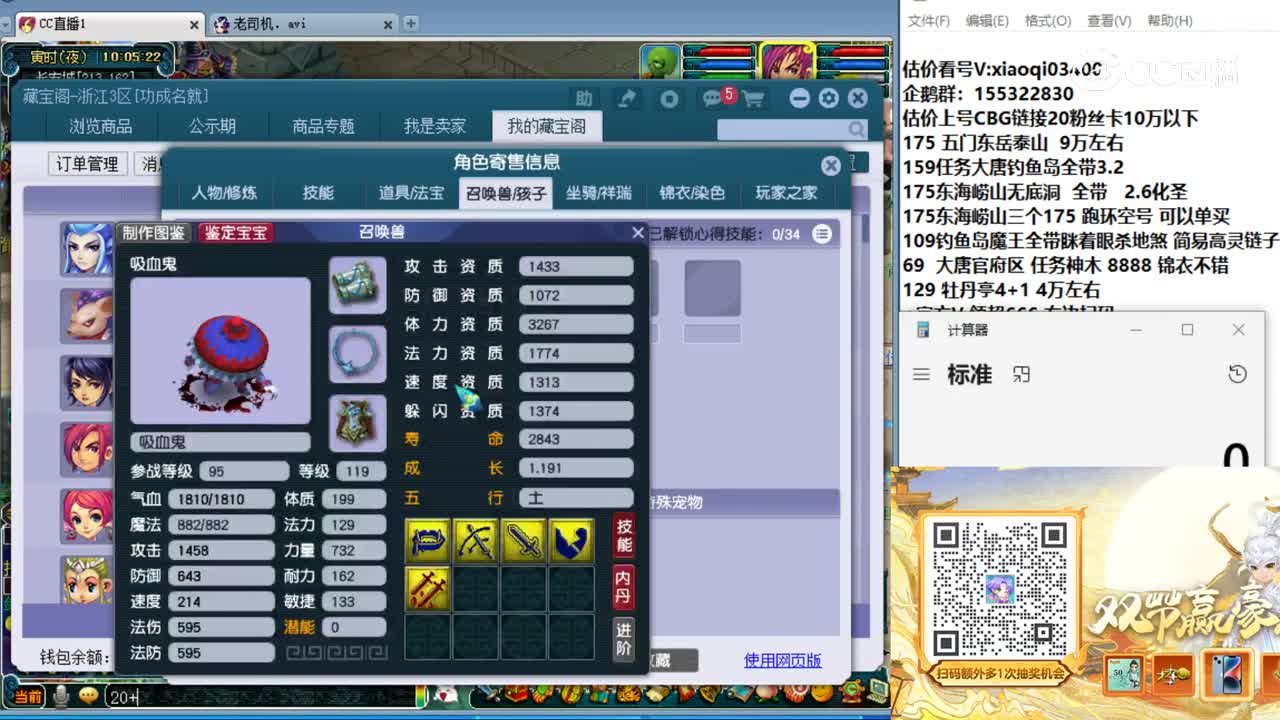Click the 吸血鬼 pet name field
The image size is (1280, 720).
(x=220, y=441)
